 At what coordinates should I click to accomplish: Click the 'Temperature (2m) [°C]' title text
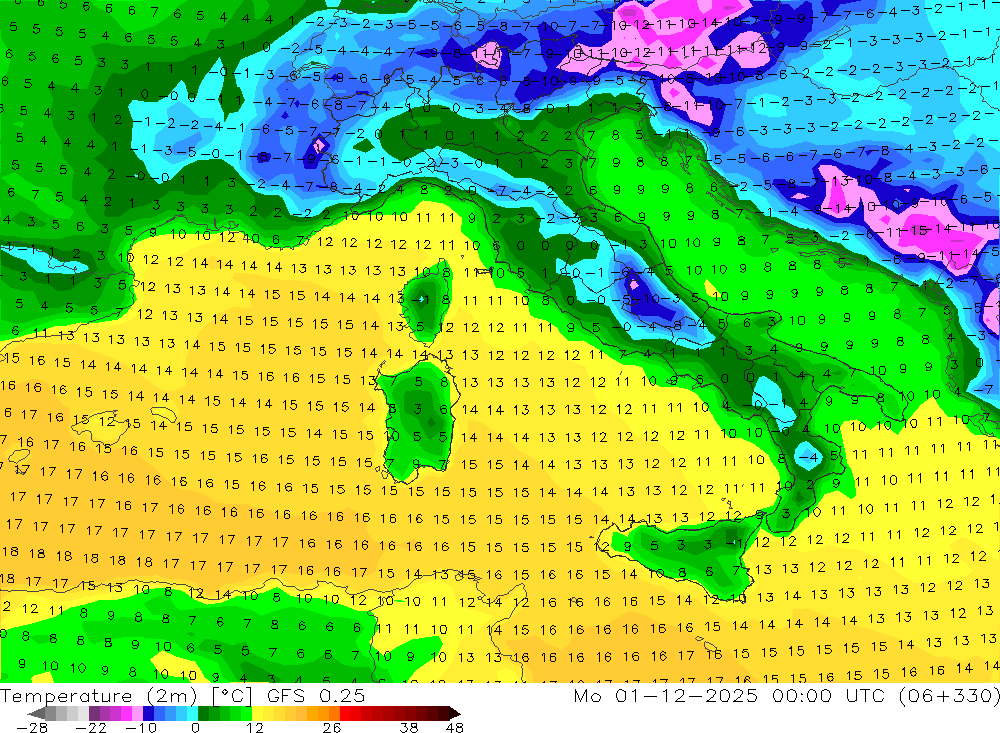click(126, 696)
